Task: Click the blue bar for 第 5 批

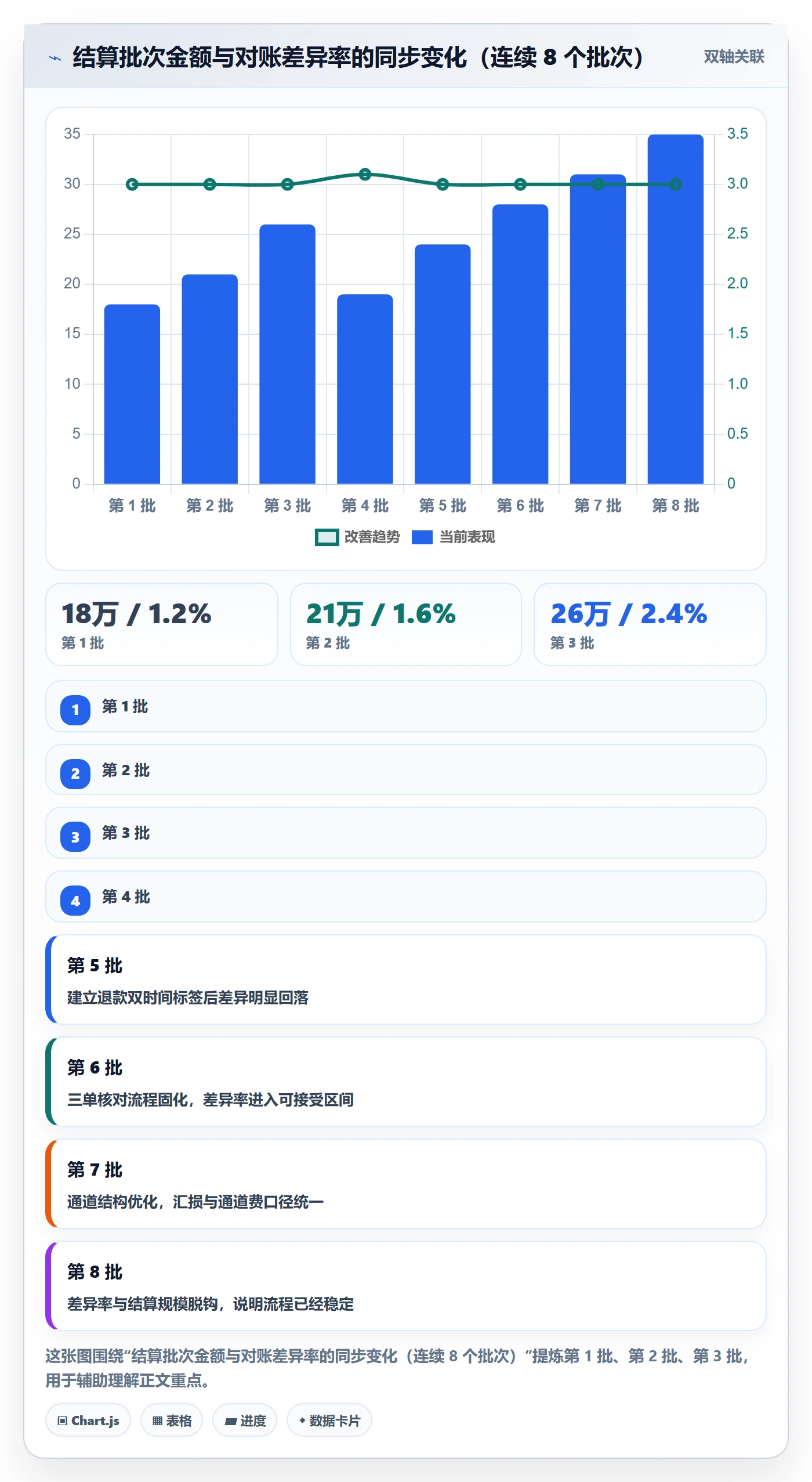Action: point(443,364)
